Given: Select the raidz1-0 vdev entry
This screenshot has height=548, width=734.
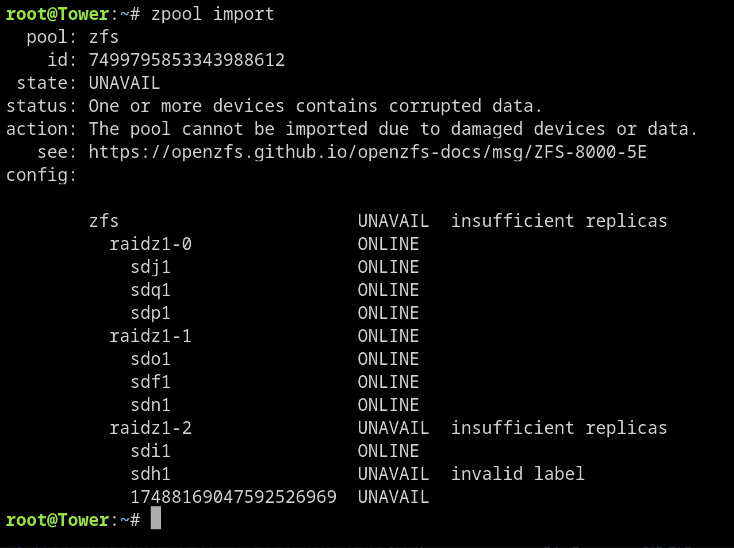Looking at the screenshot, I should [x=150, y=244].
